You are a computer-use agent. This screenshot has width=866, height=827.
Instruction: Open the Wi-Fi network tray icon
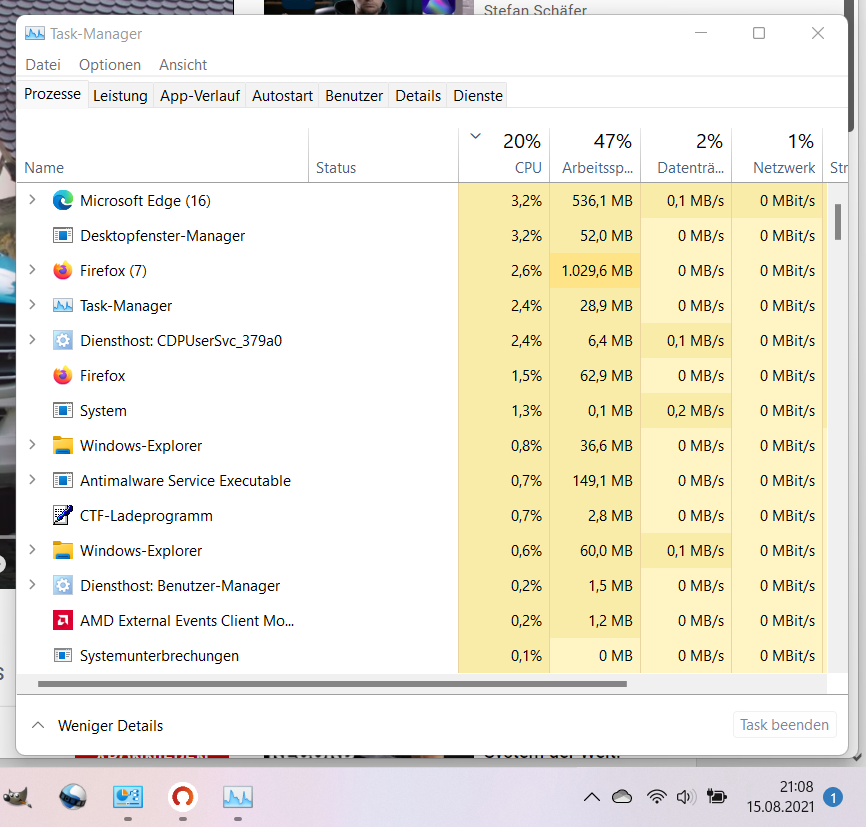pos(656,797)
